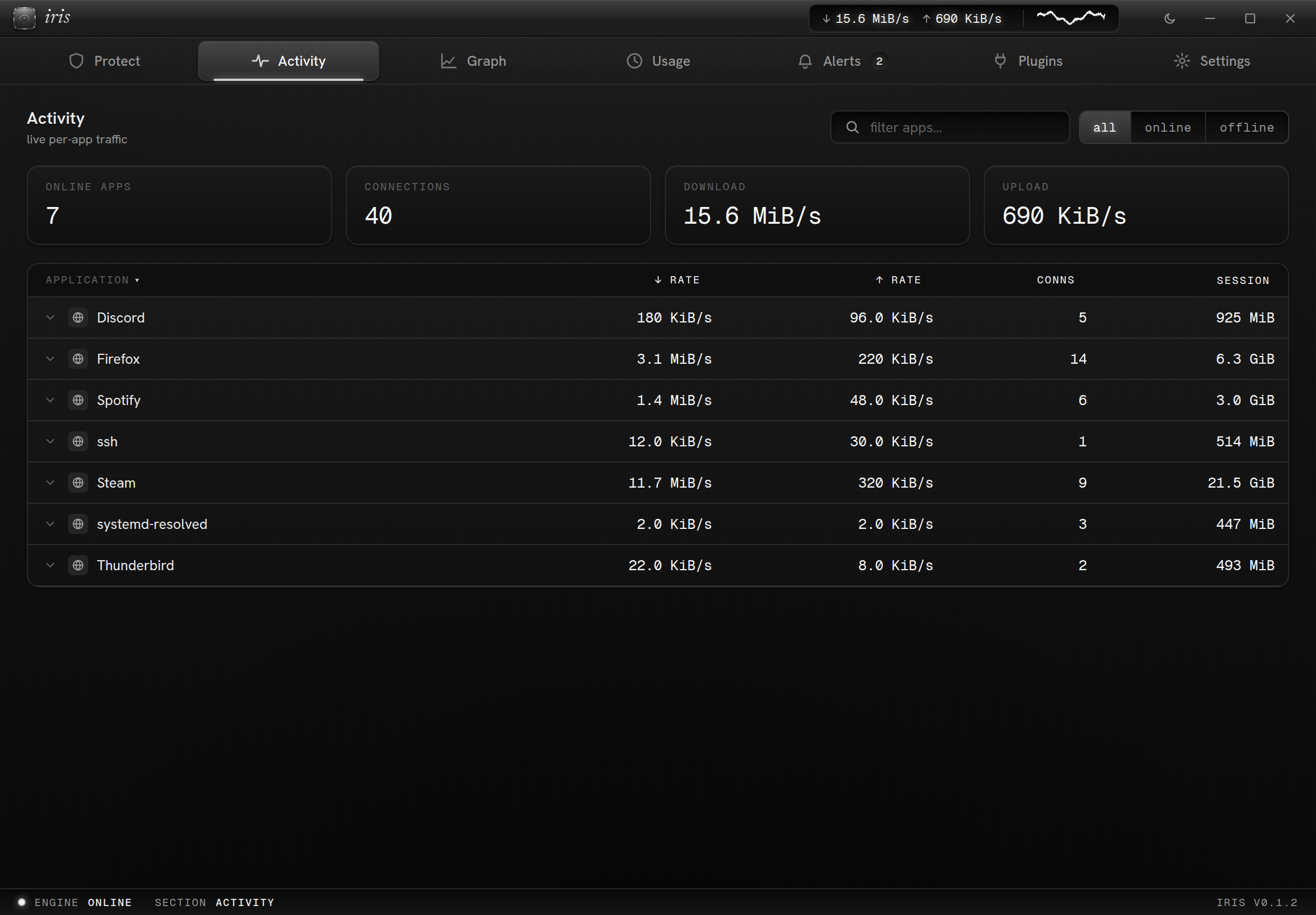This screenshot has width=1316, height=915.
Task: Sort by download Rate column
Action: point(676,280)
